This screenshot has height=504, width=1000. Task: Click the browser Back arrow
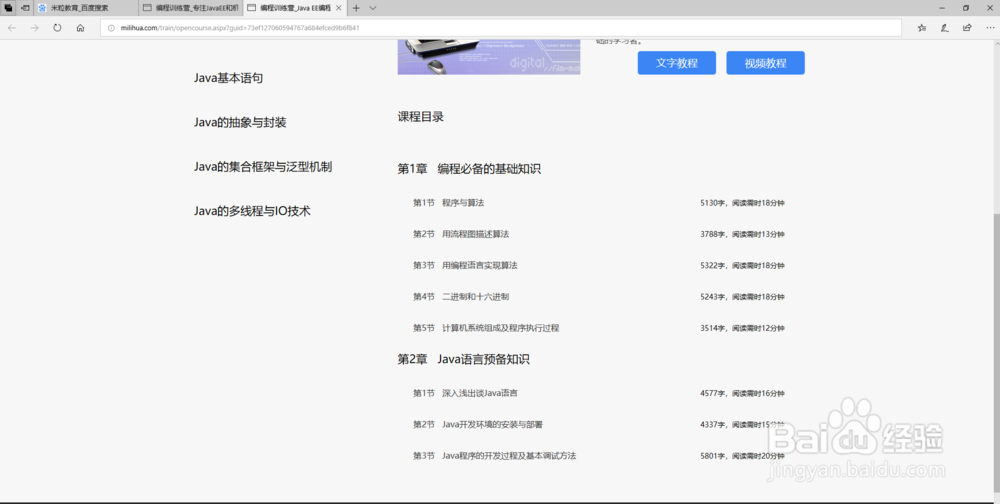11,28
